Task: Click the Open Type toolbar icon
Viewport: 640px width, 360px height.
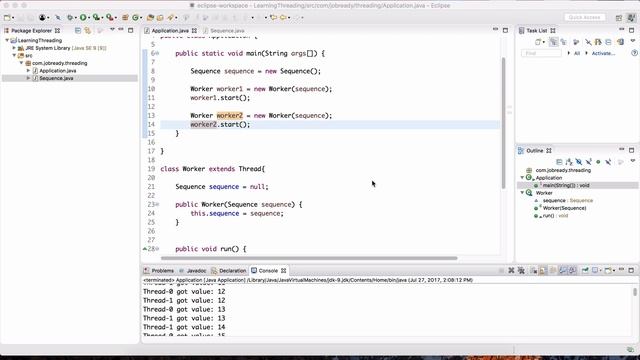Action: tap(150, 18)
